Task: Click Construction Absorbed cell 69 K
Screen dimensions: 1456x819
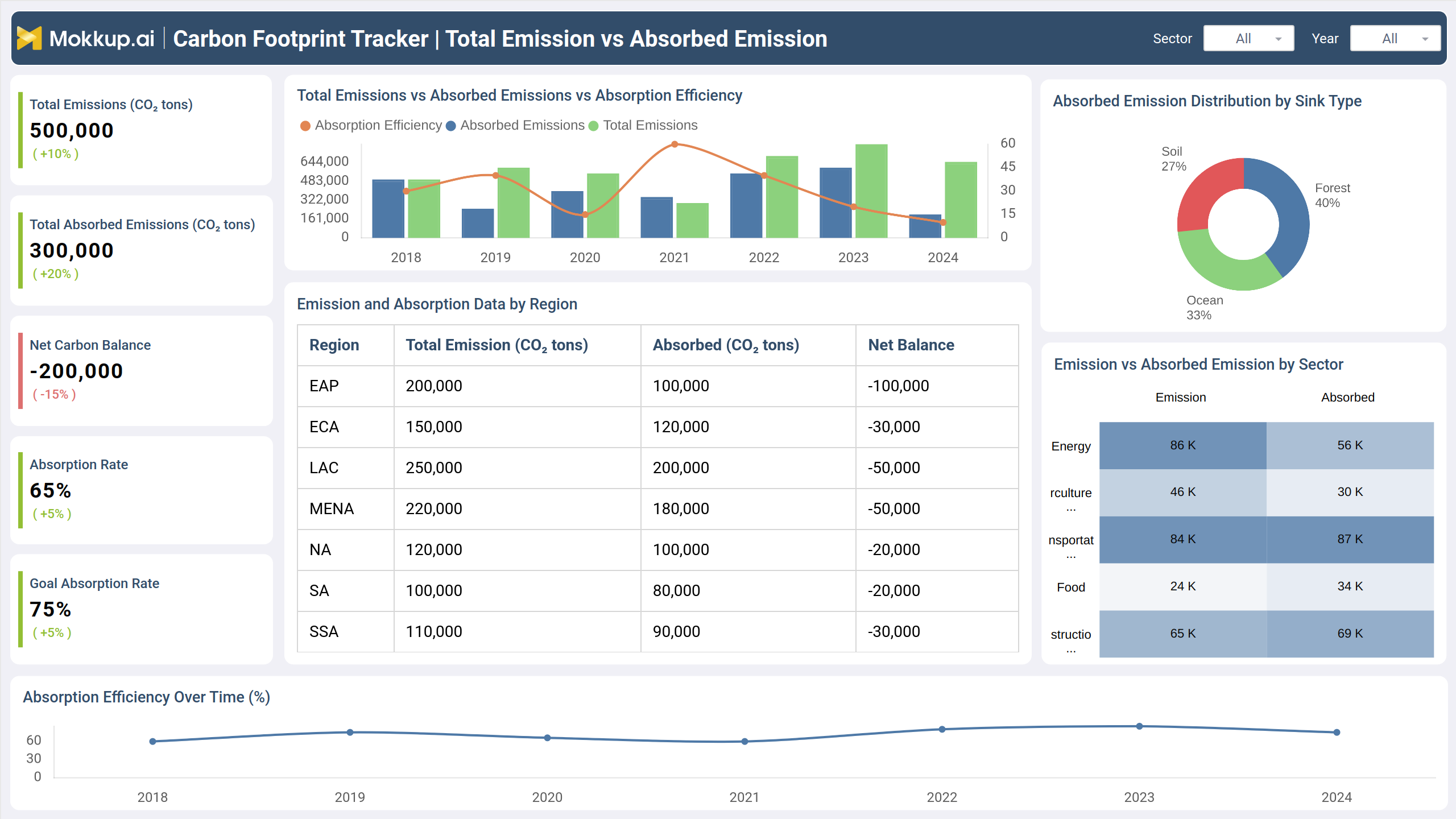Action: click(x=1350, y=634)
